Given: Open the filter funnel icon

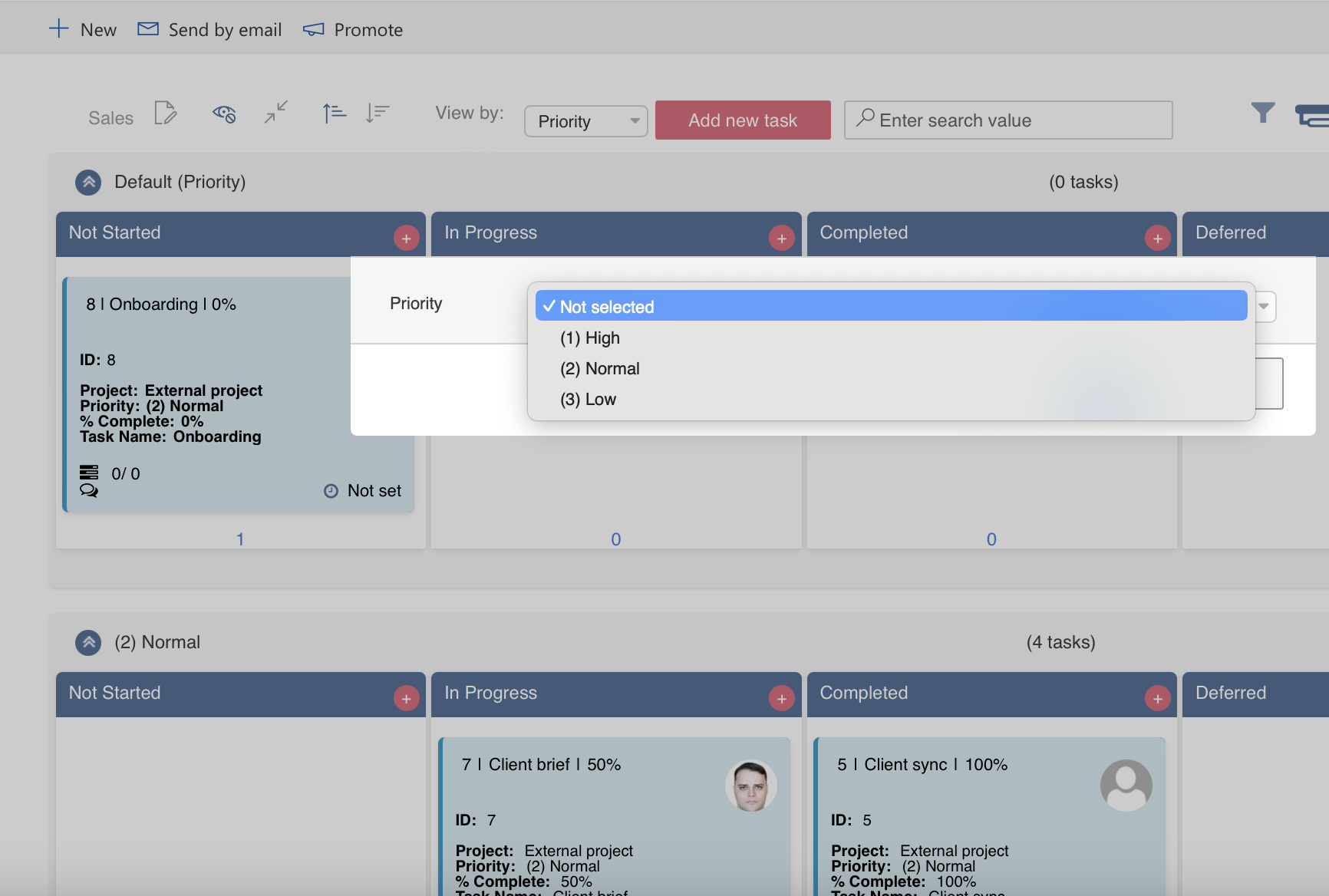Looking at the screenshot, I should pyautogui.click(x=1262, y=113).
